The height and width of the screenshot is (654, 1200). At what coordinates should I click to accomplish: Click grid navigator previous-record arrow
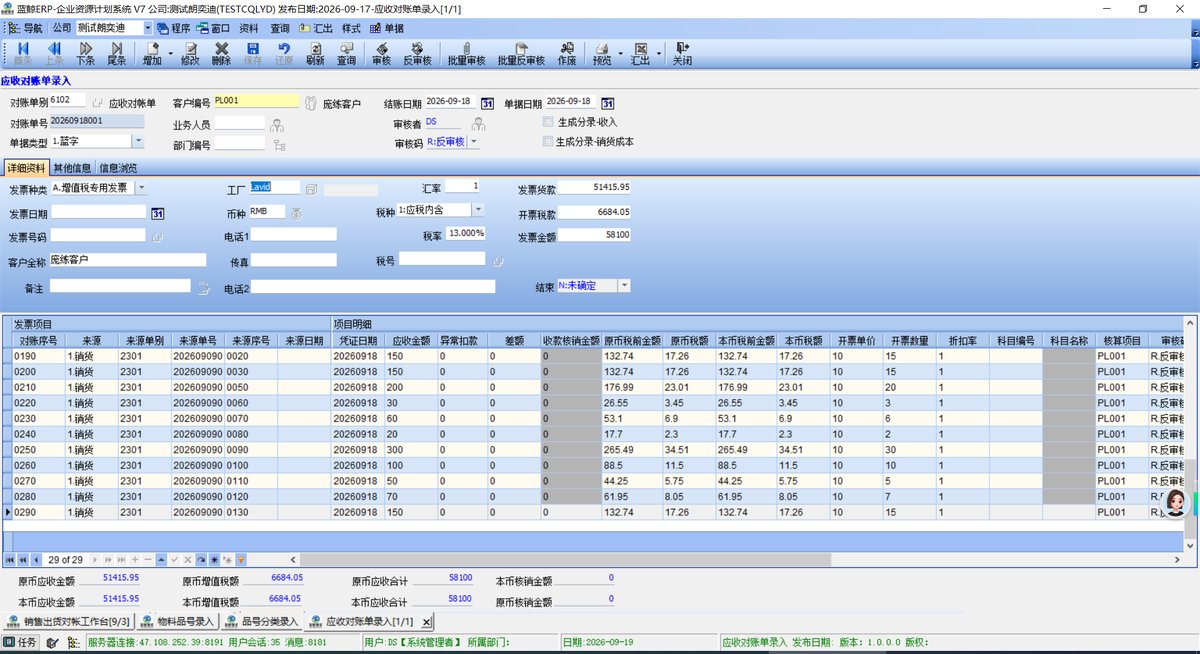37,559
